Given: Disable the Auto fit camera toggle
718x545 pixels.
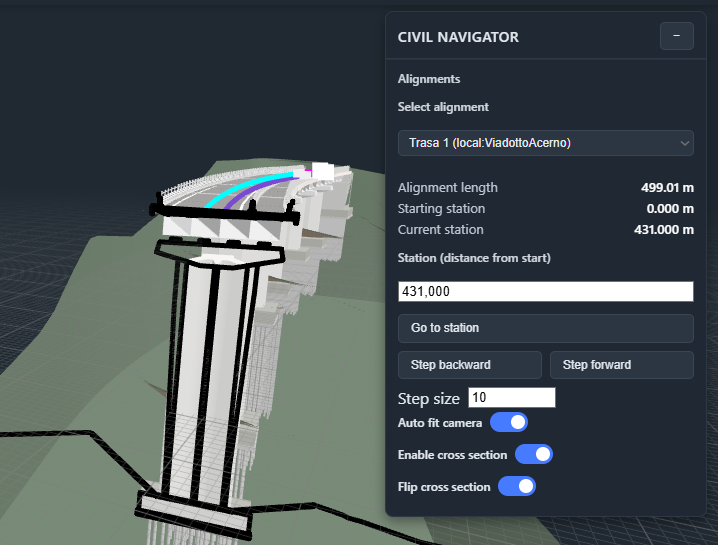Looking at the screenshot, I should [x=508, y=423].
